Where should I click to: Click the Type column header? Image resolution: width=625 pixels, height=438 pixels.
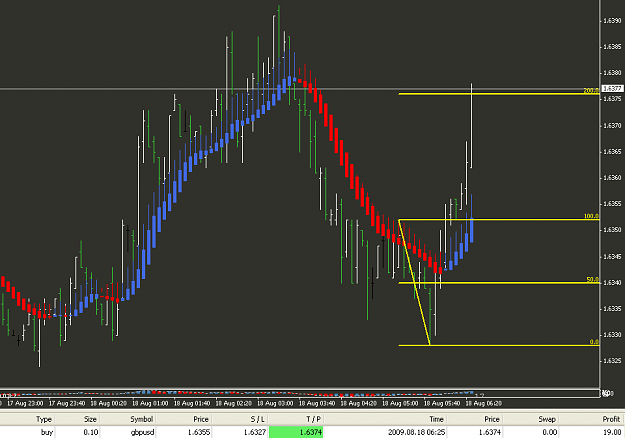point(44,419)
